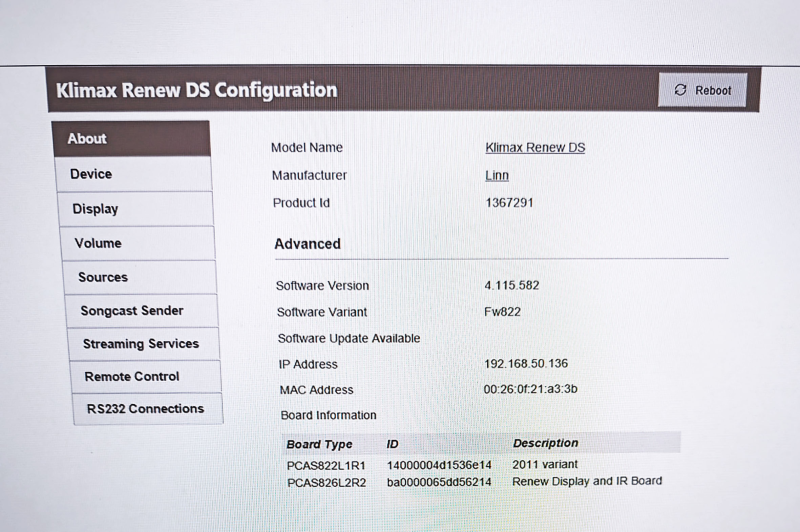Click the Manufacturer label
Screen dimensions: 800x532
click(309, 175)
